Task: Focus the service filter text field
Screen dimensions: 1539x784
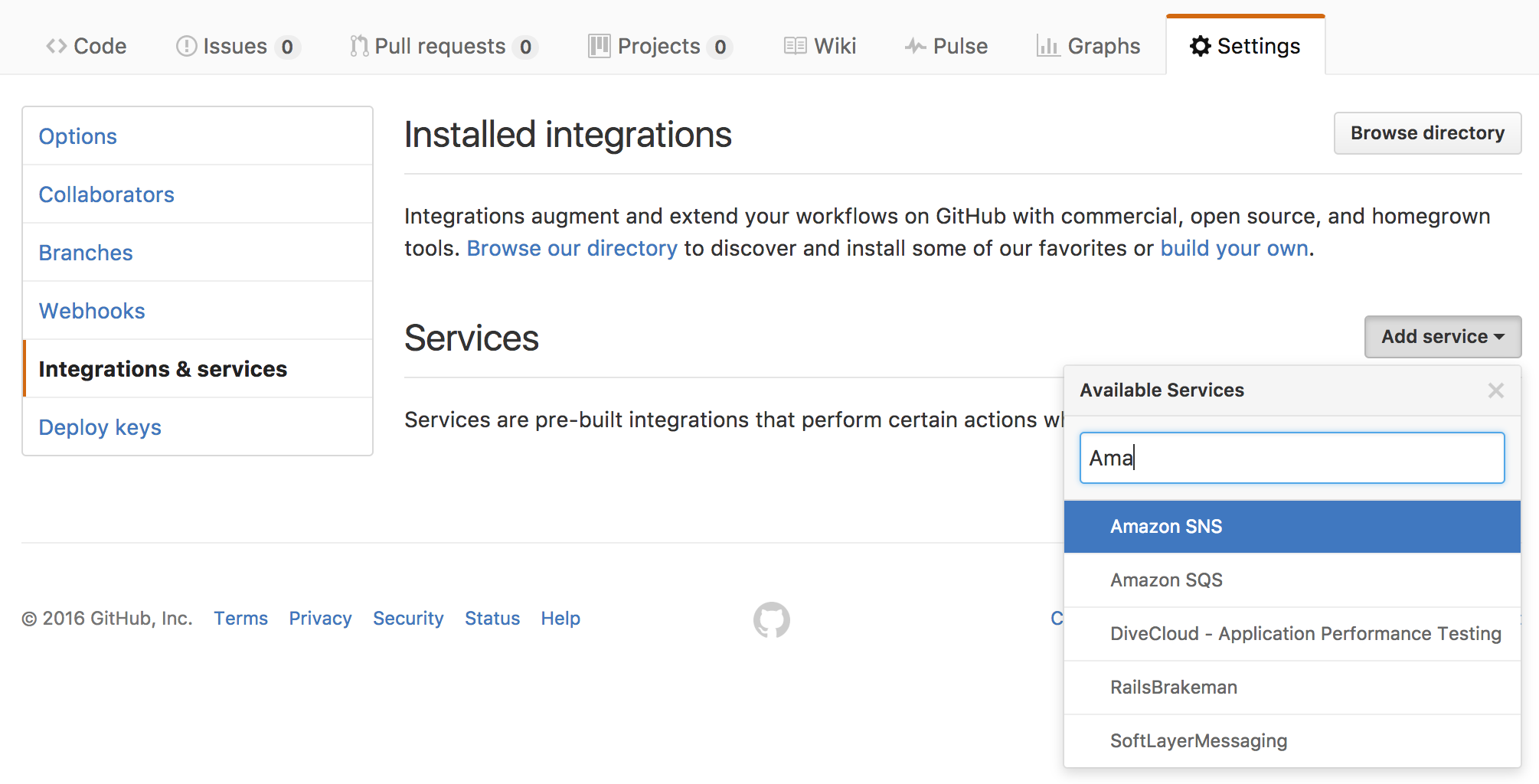Action: 1292,458
